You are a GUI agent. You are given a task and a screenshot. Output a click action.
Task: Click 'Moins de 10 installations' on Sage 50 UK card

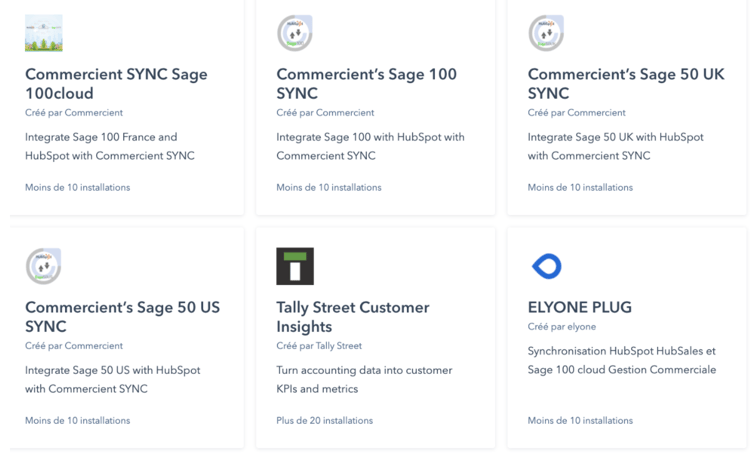pos(580,188)
